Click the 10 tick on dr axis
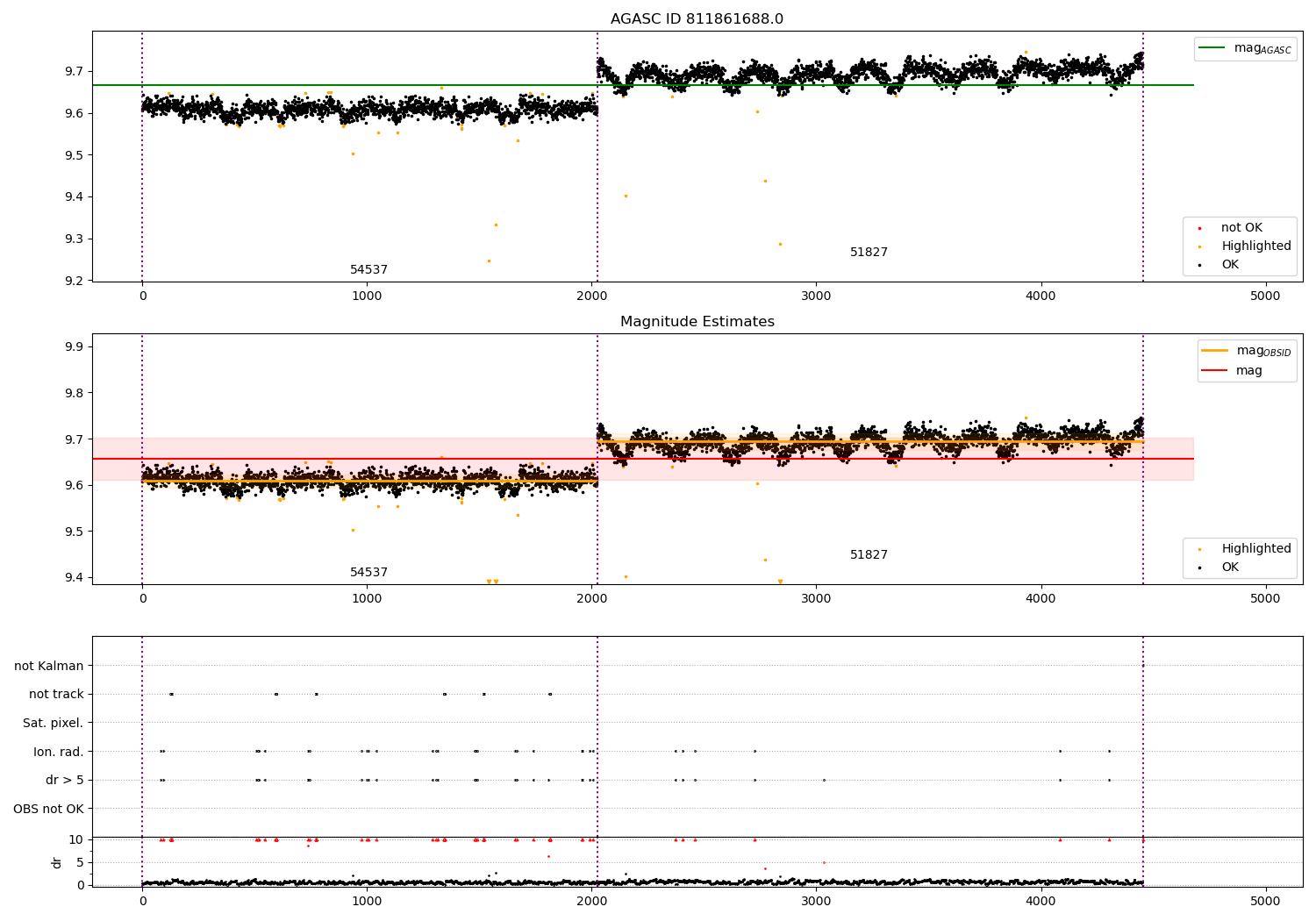Screen dimensions: 1316x921 76,839
